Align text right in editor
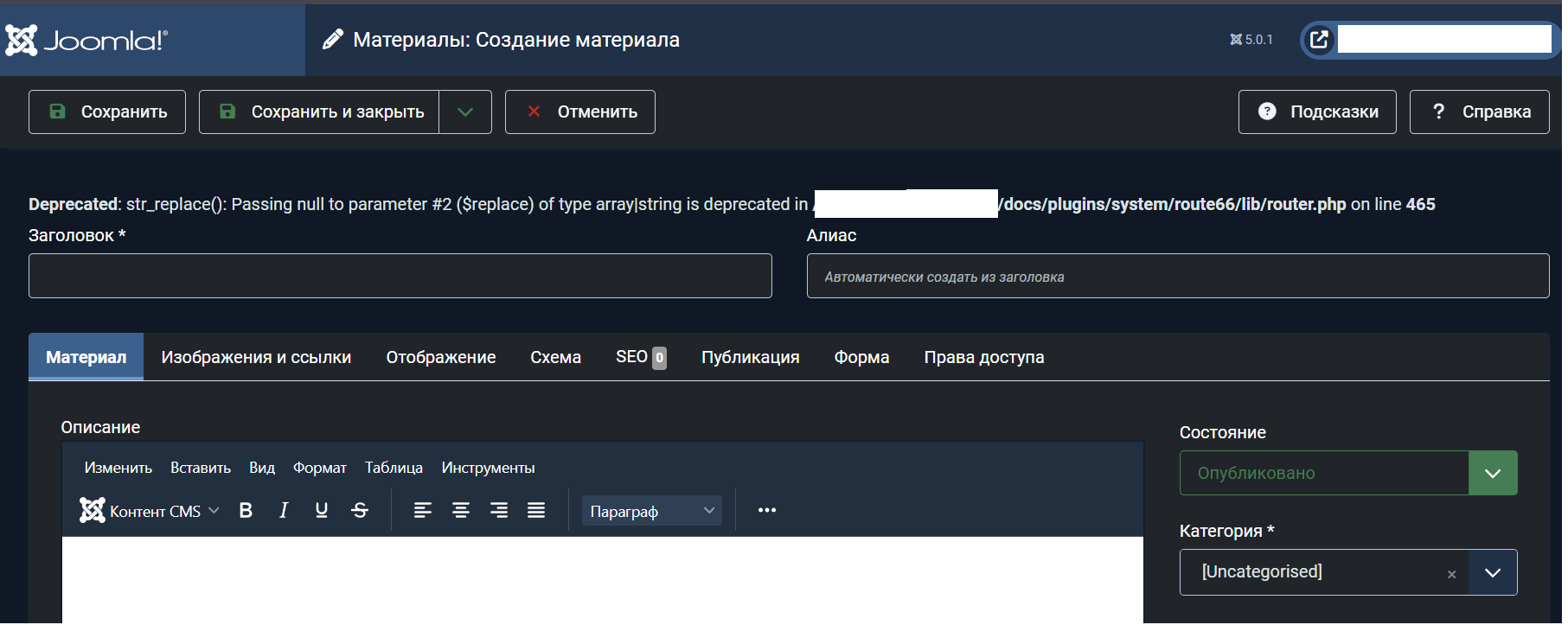 499,510
